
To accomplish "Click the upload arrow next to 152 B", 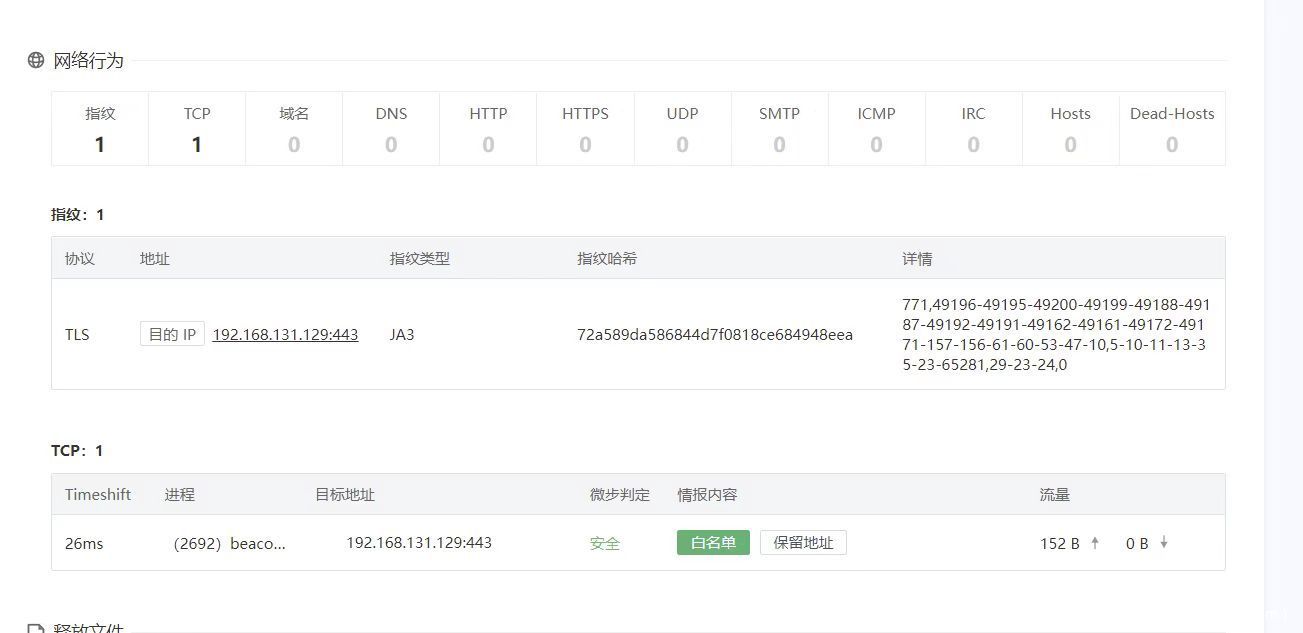I will pyautogui.click(x=1095, y=543).
